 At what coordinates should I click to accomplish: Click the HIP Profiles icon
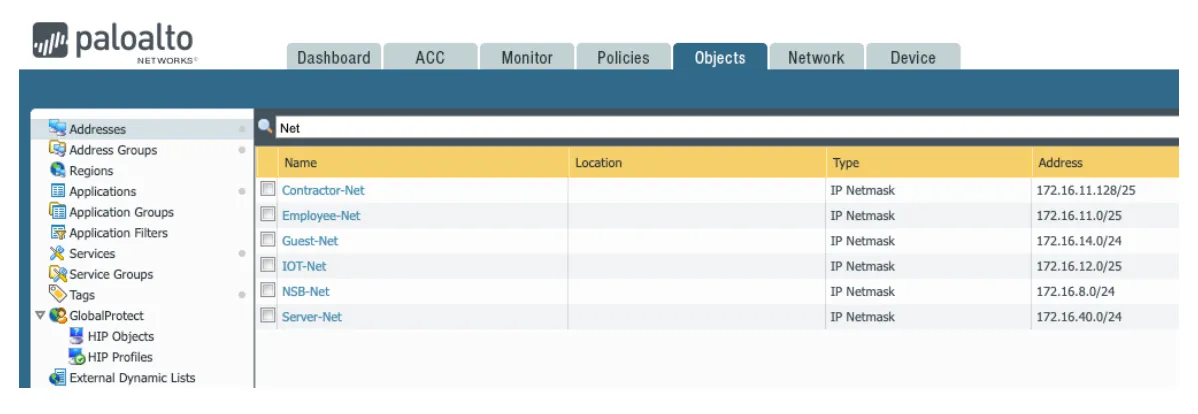pyautogui.click(x=76, y=356)
